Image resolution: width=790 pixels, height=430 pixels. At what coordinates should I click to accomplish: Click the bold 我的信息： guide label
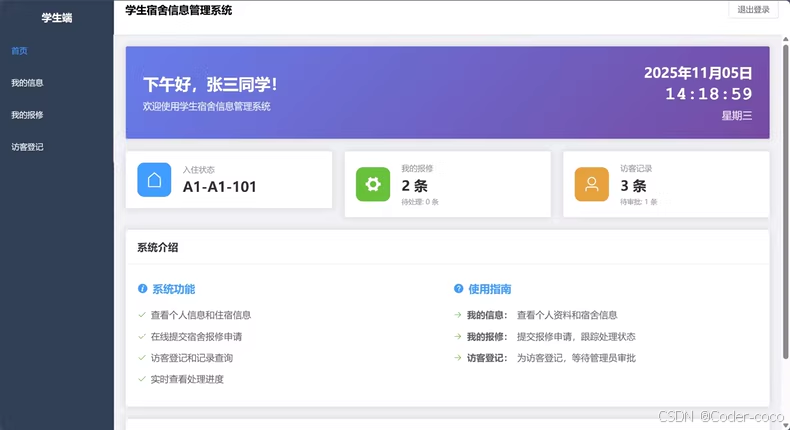[x=487, y=315]
